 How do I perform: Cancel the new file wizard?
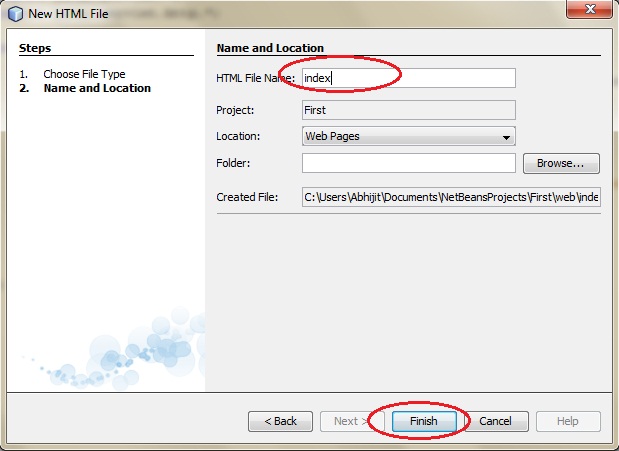(x=496, y=421)
